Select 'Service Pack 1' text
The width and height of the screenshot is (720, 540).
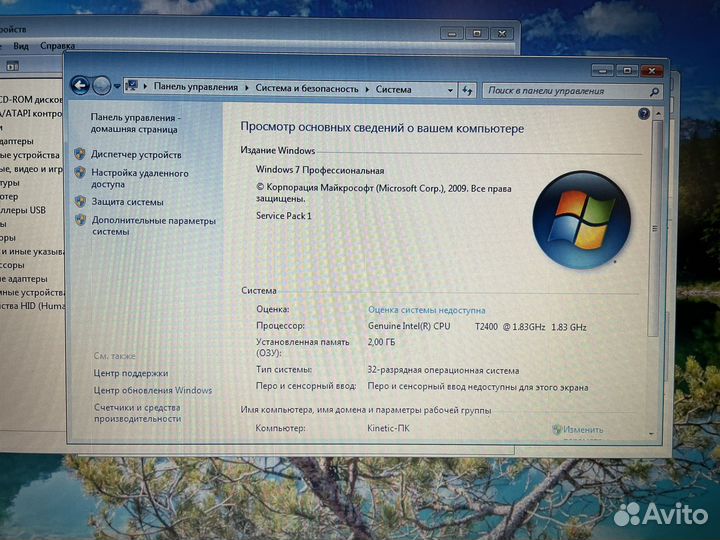point(283,216)
